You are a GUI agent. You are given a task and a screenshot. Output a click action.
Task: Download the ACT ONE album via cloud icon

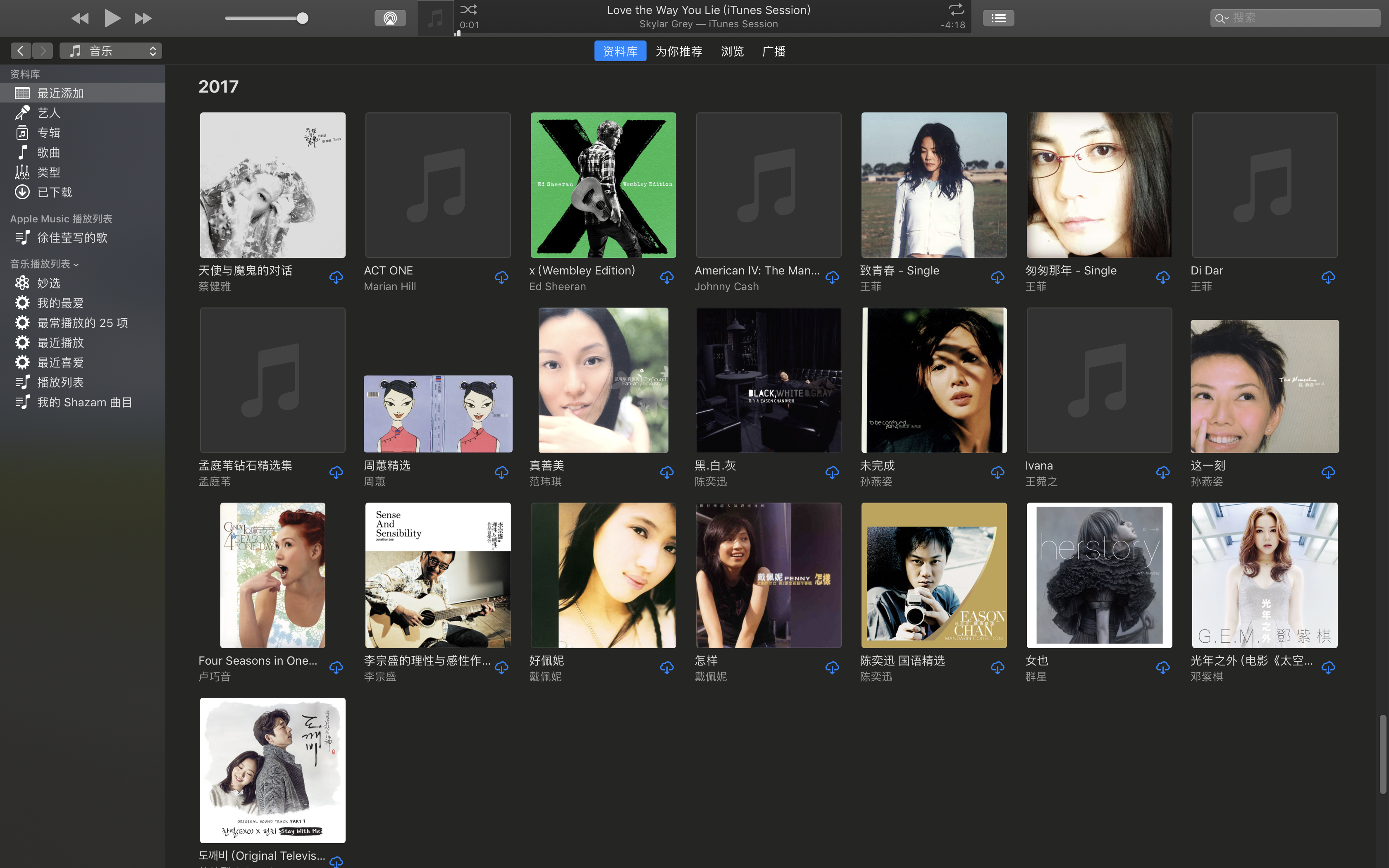coord(501,278)
